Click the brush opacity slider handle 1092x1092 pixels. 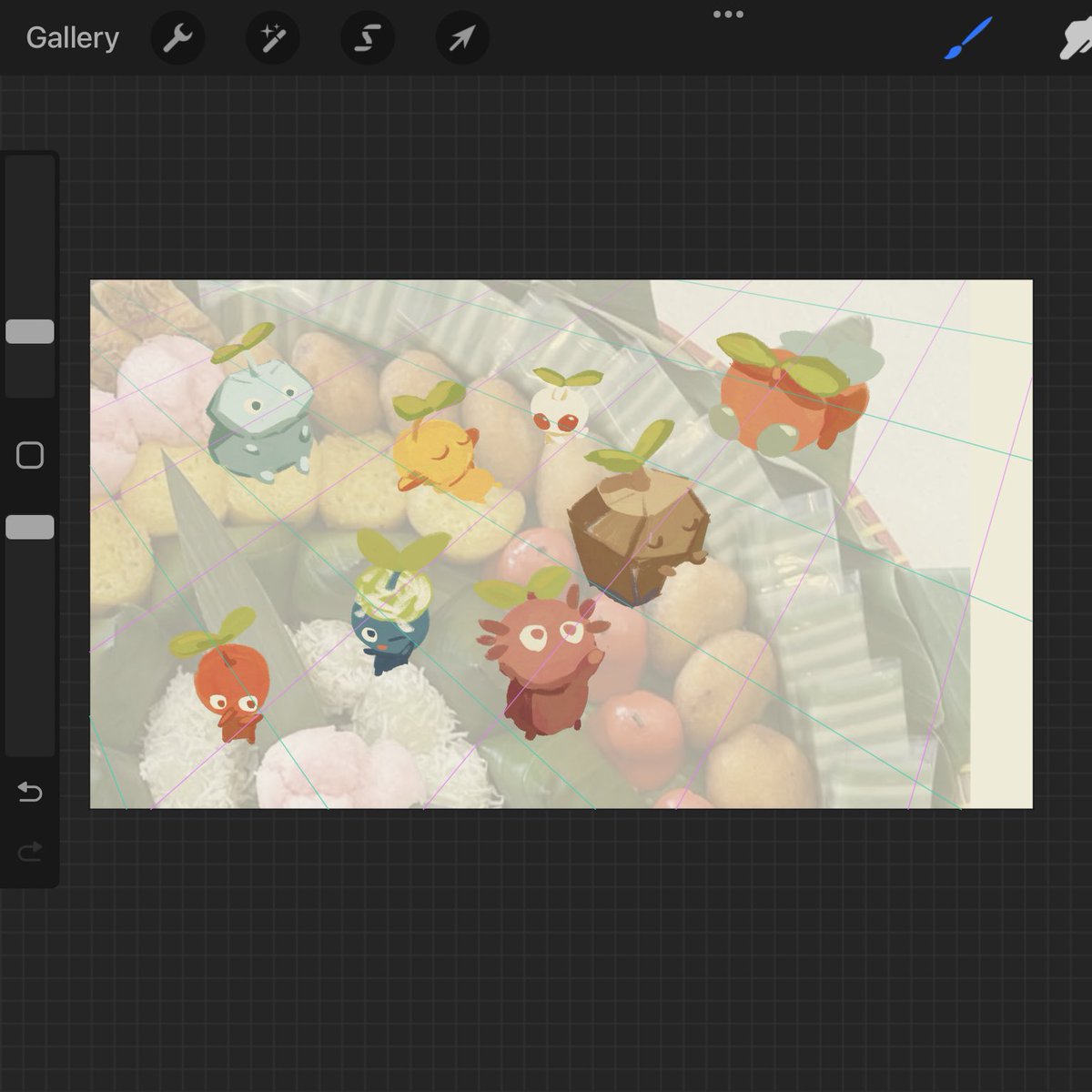pos(30,527)
